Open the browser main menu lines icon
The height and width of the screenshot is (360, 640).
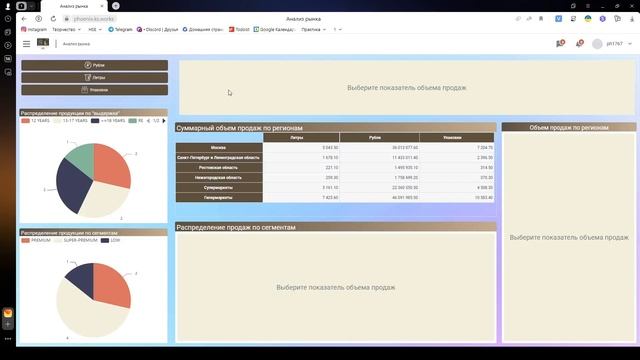[x=588, y=6]
